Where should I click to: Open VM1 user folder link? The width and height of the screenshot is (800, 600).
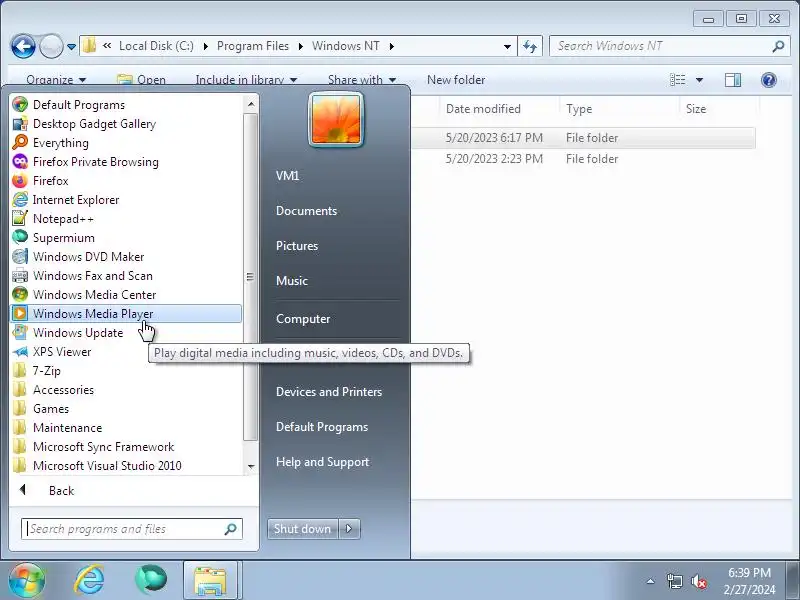tap(287, 176)
